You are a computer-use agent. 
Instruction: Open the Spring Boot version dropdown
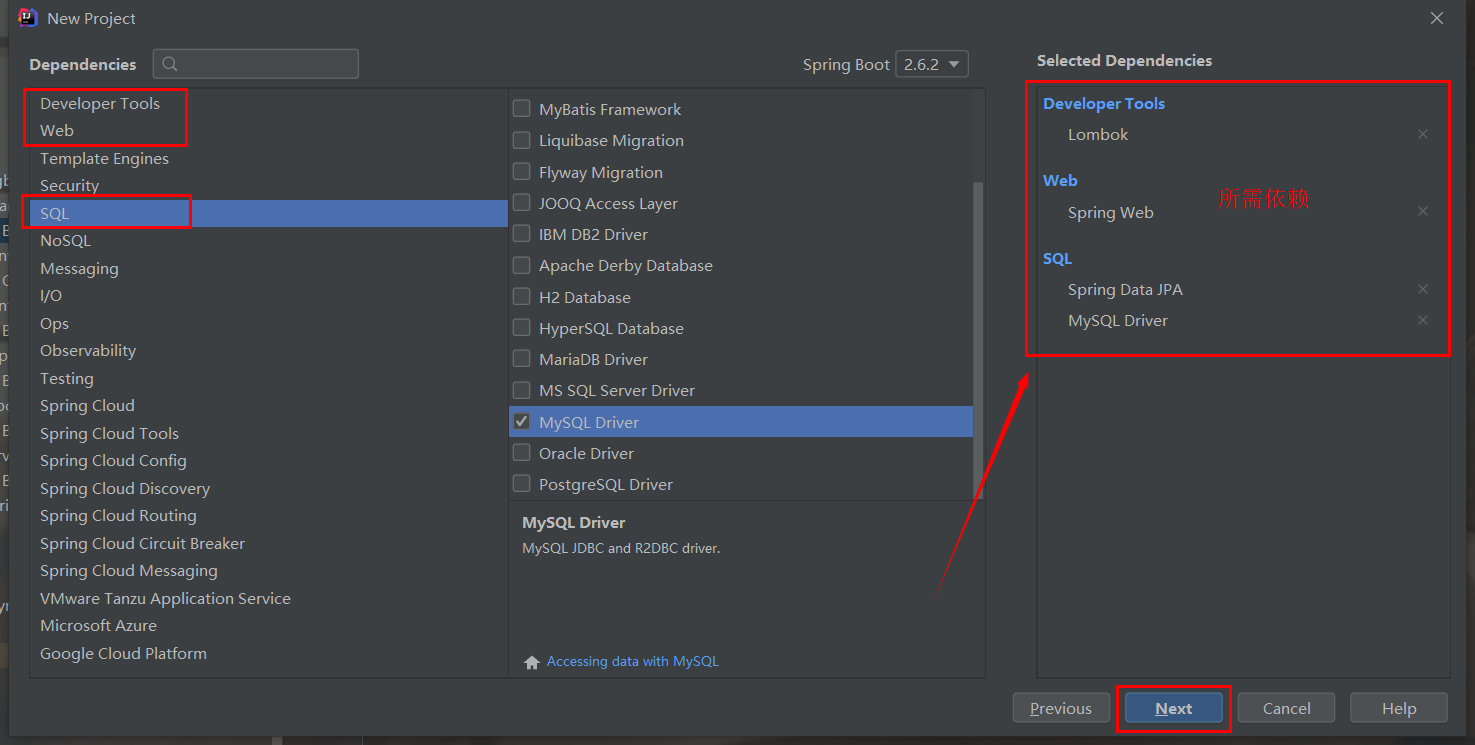point(932,64)
